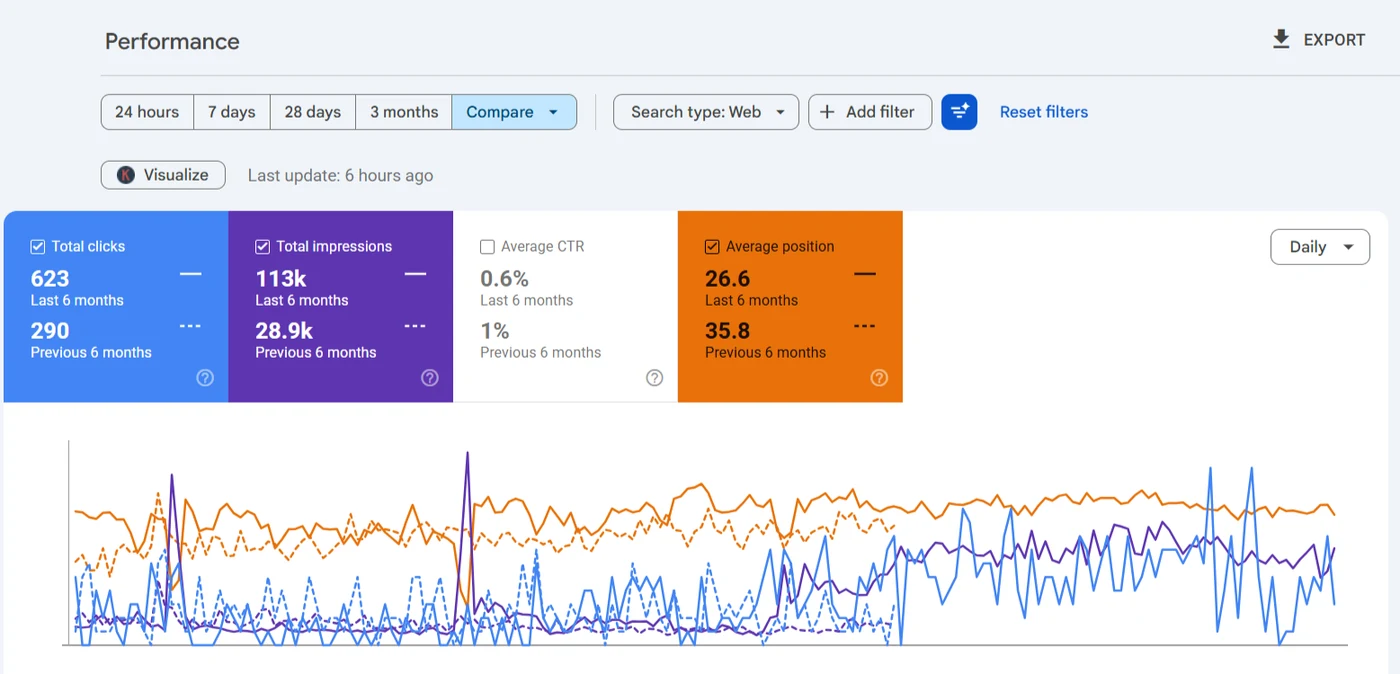This screenshot has width=1400, height=674.
Task: Open help icon on Average CTR card
Action: [x=655, y=378]
